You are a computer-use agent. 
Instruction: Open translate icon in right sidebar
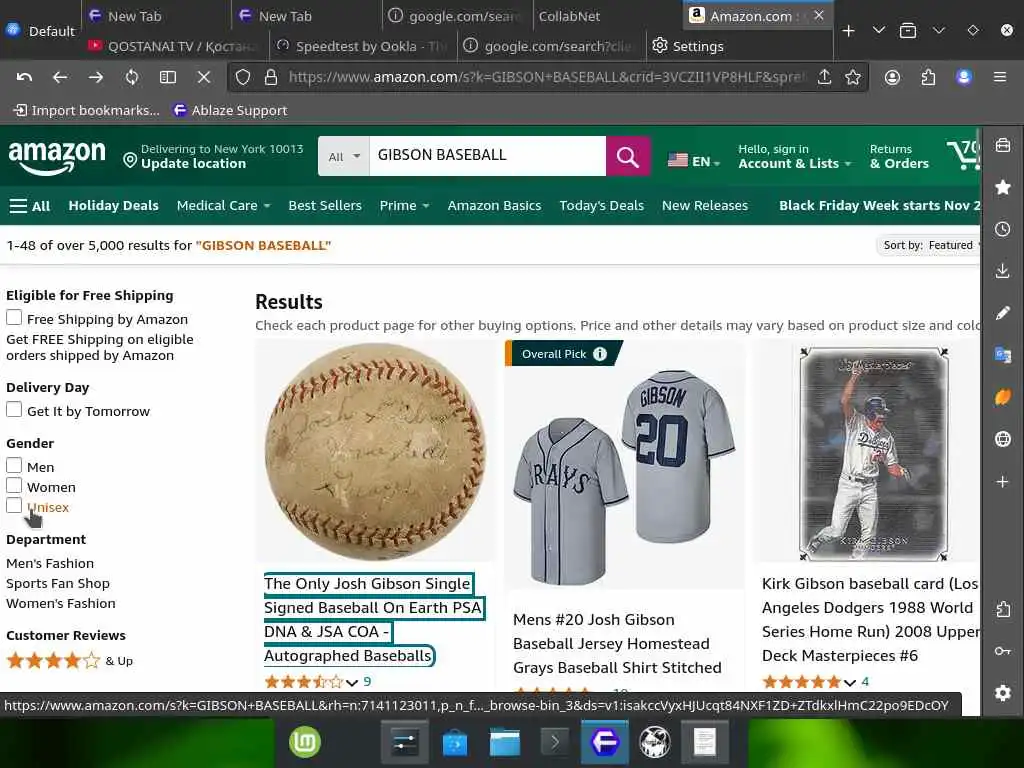click(1003, 355)
